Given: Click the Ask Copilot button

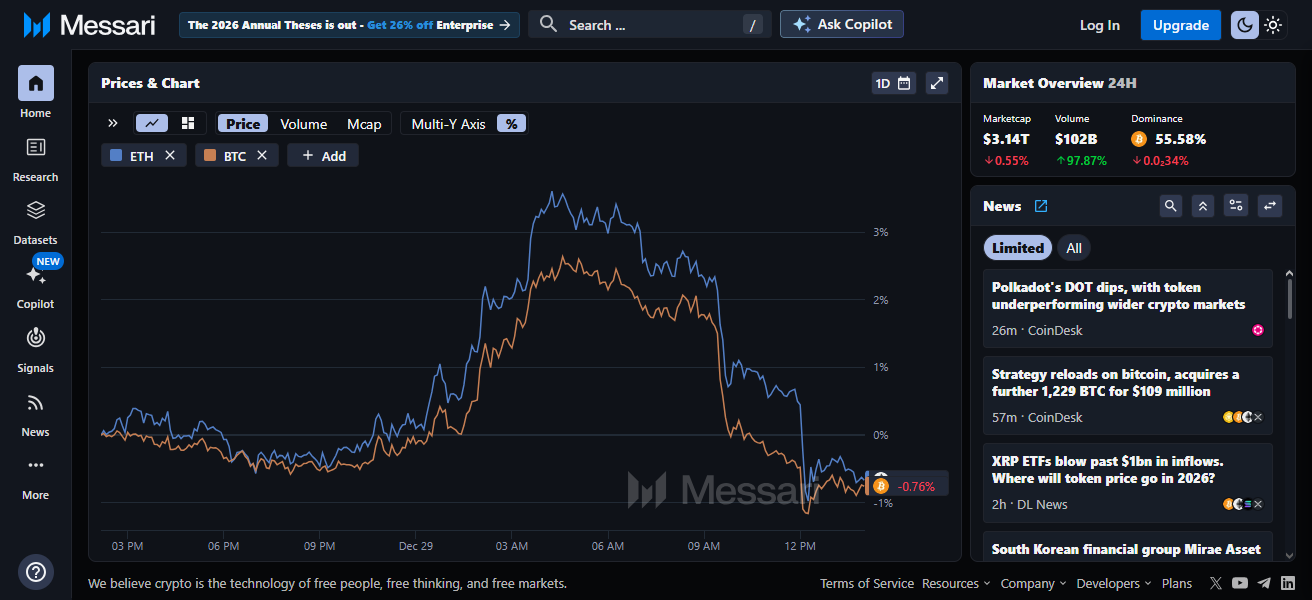Looking at the screenshot, I should point(841,24).
